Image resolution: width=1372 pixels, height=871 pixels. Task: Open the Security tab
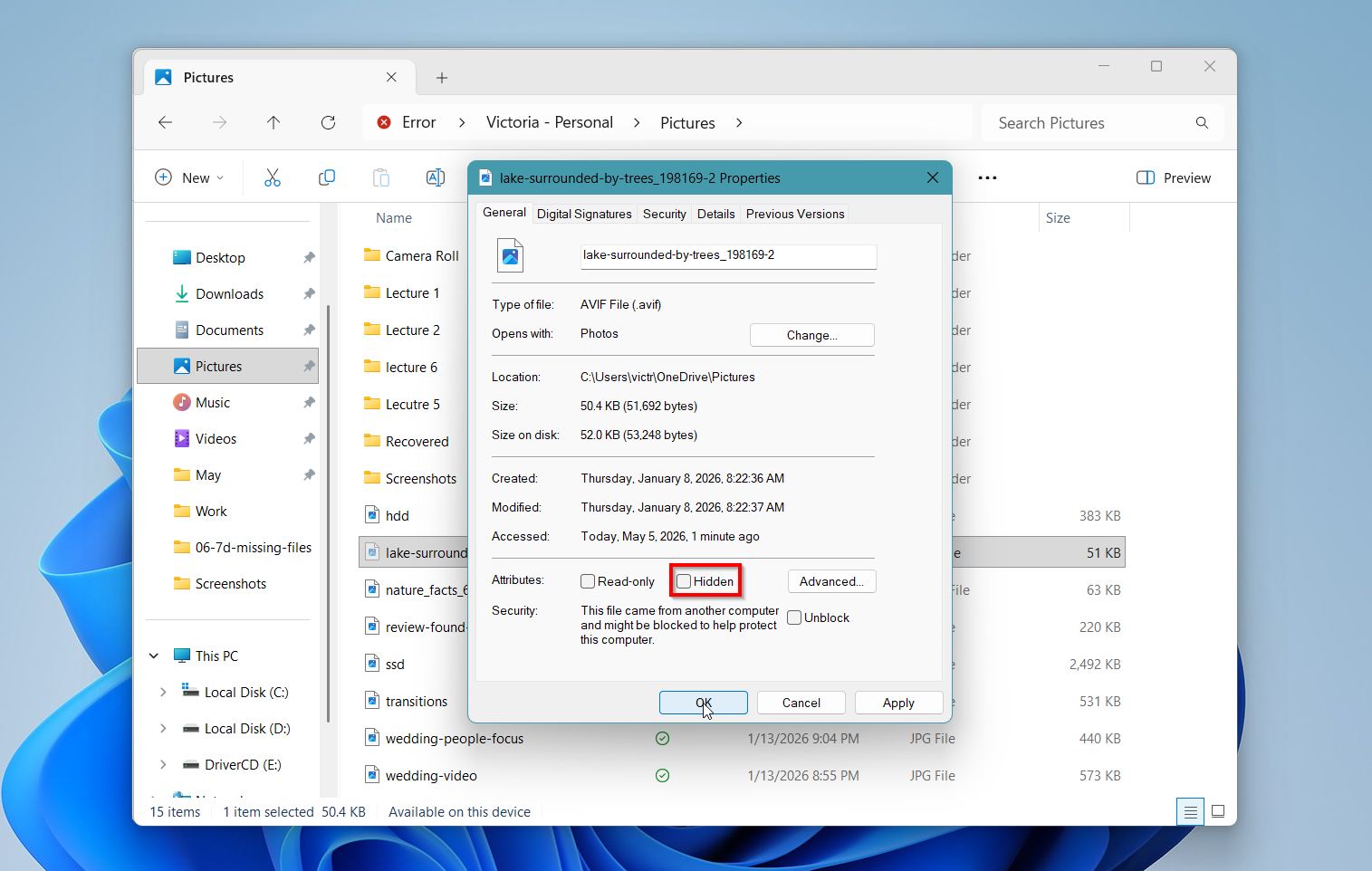[665, 214]
